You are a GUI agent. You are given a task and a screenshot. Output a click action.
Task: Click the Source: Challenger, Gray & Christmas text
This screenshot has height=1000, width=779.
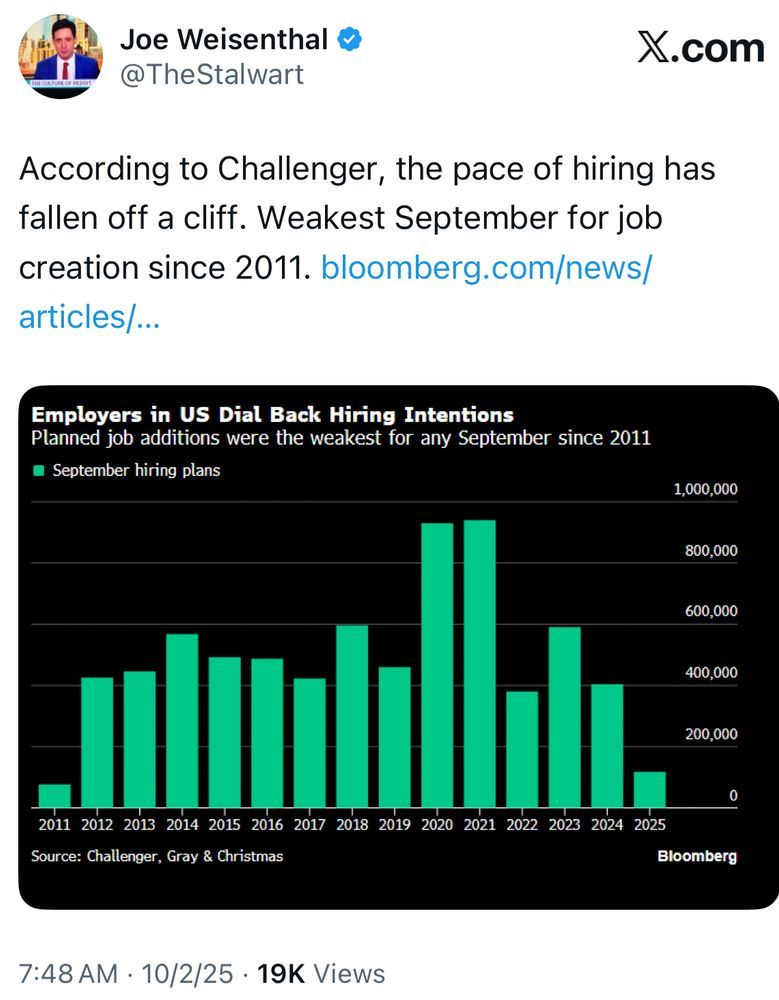pos(157,856)
